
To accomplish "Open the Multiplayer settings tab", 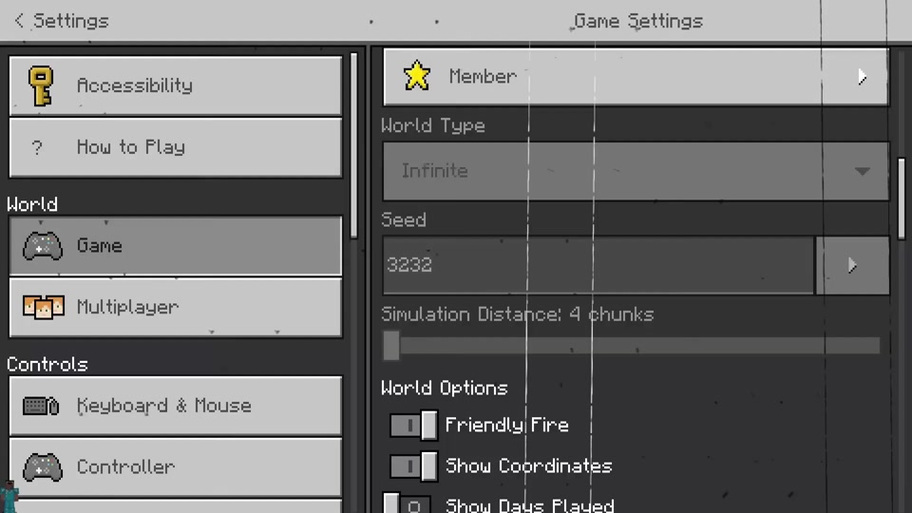I will pos(176,307).
